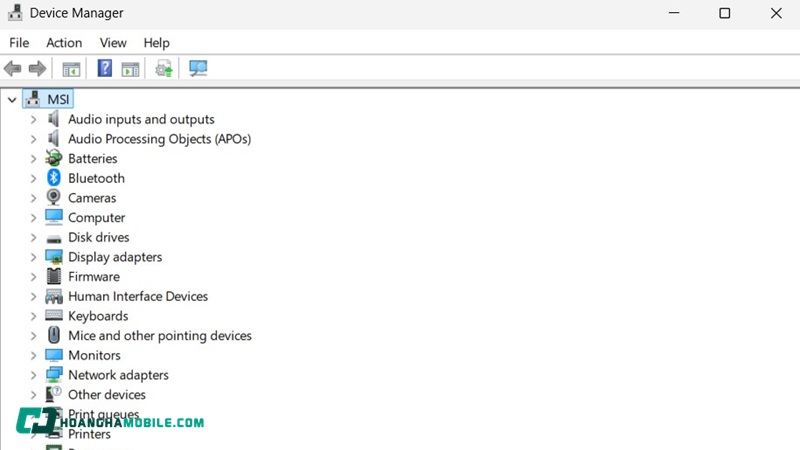Click the Other devices unknown icon
The height and width of the screenshot is (450, 800).
[54, 394]
